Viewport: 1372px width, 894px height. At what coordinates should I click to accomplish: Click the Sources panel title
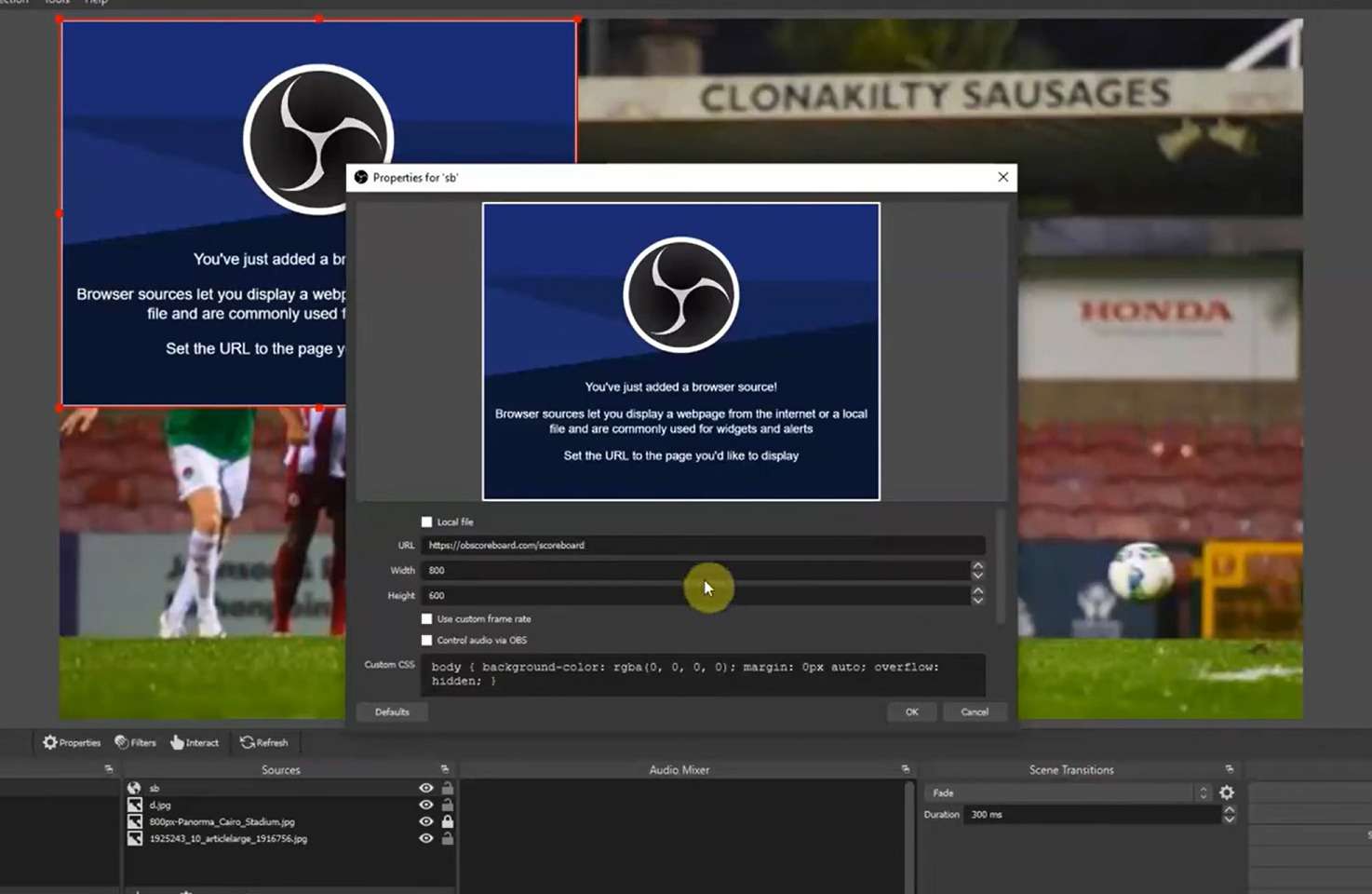pyautogui.click(x=281, y=769)
